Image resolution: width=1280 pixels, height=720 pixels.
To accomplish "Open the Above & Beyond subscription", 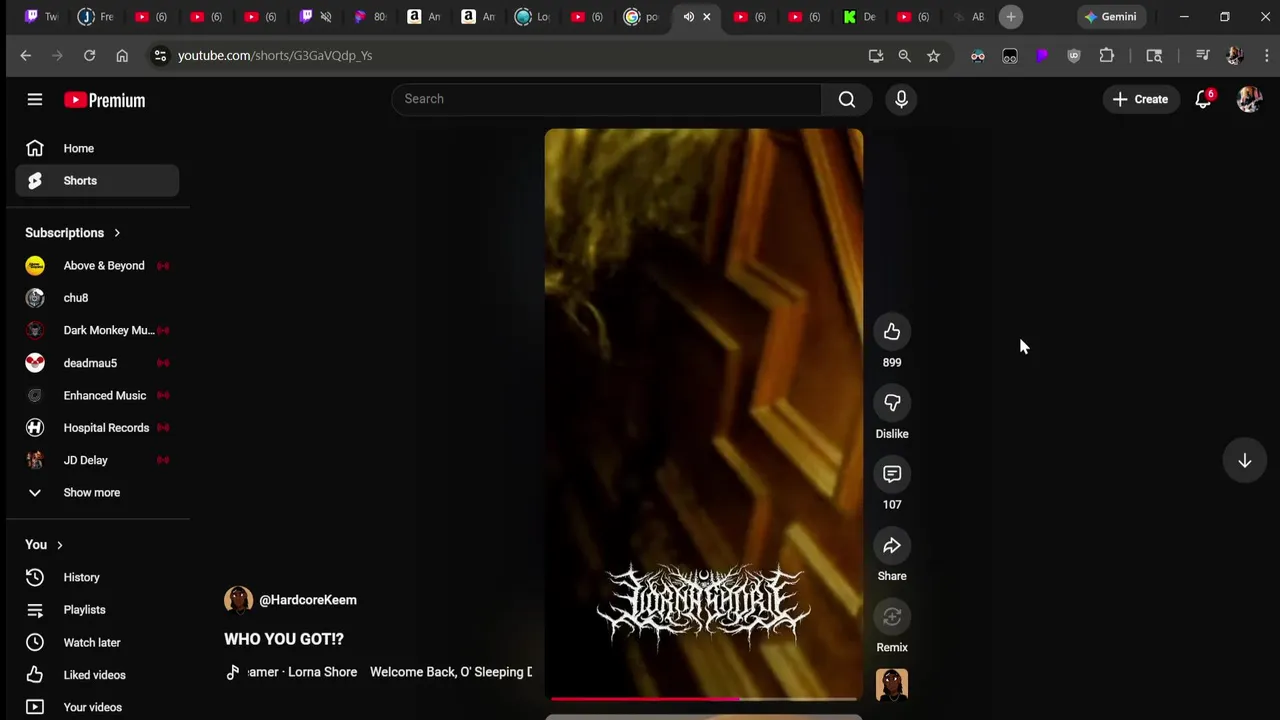I will (98, 266).
